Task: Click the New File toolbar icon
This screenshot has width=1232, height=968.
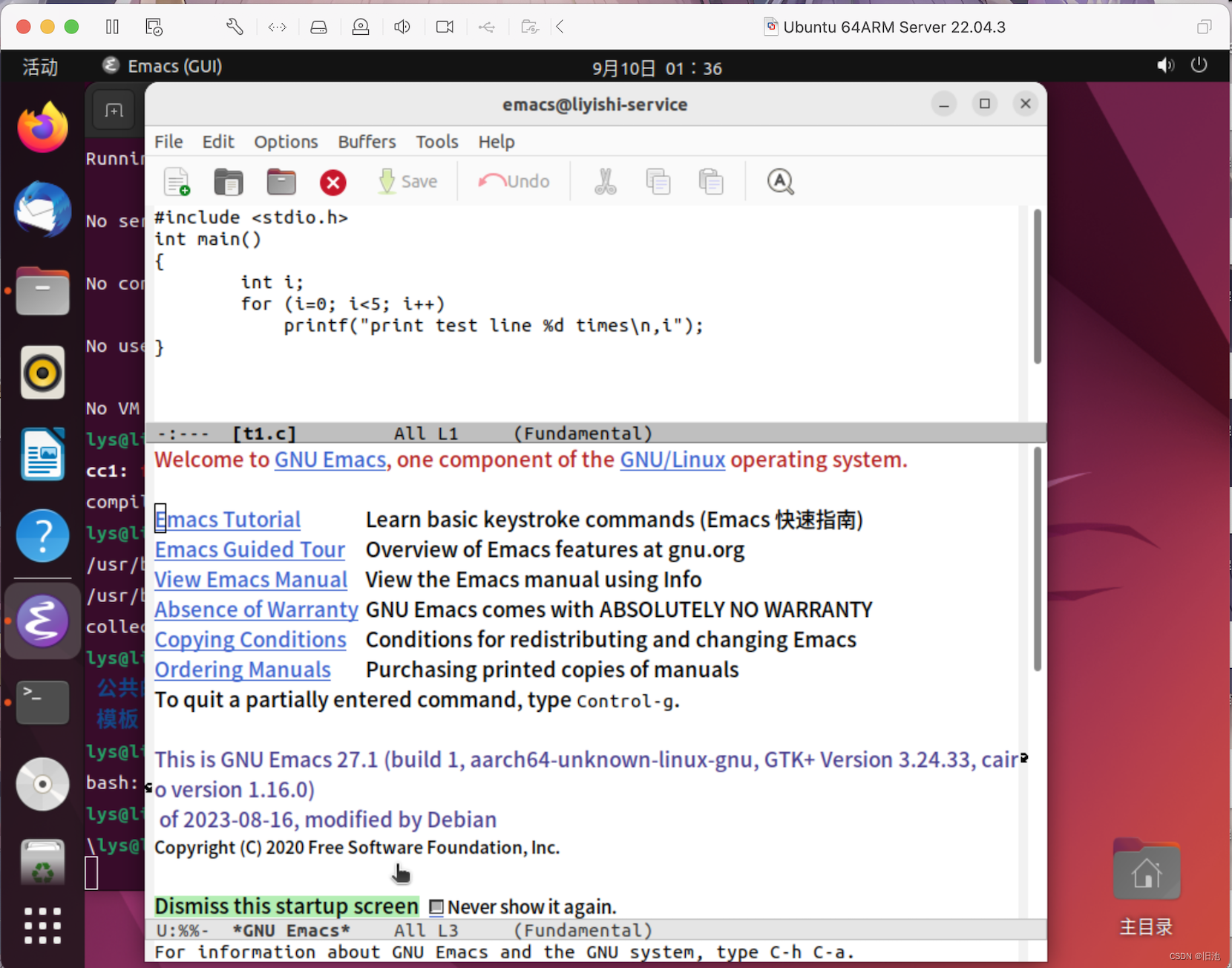Action: click(x=177, y=182)
